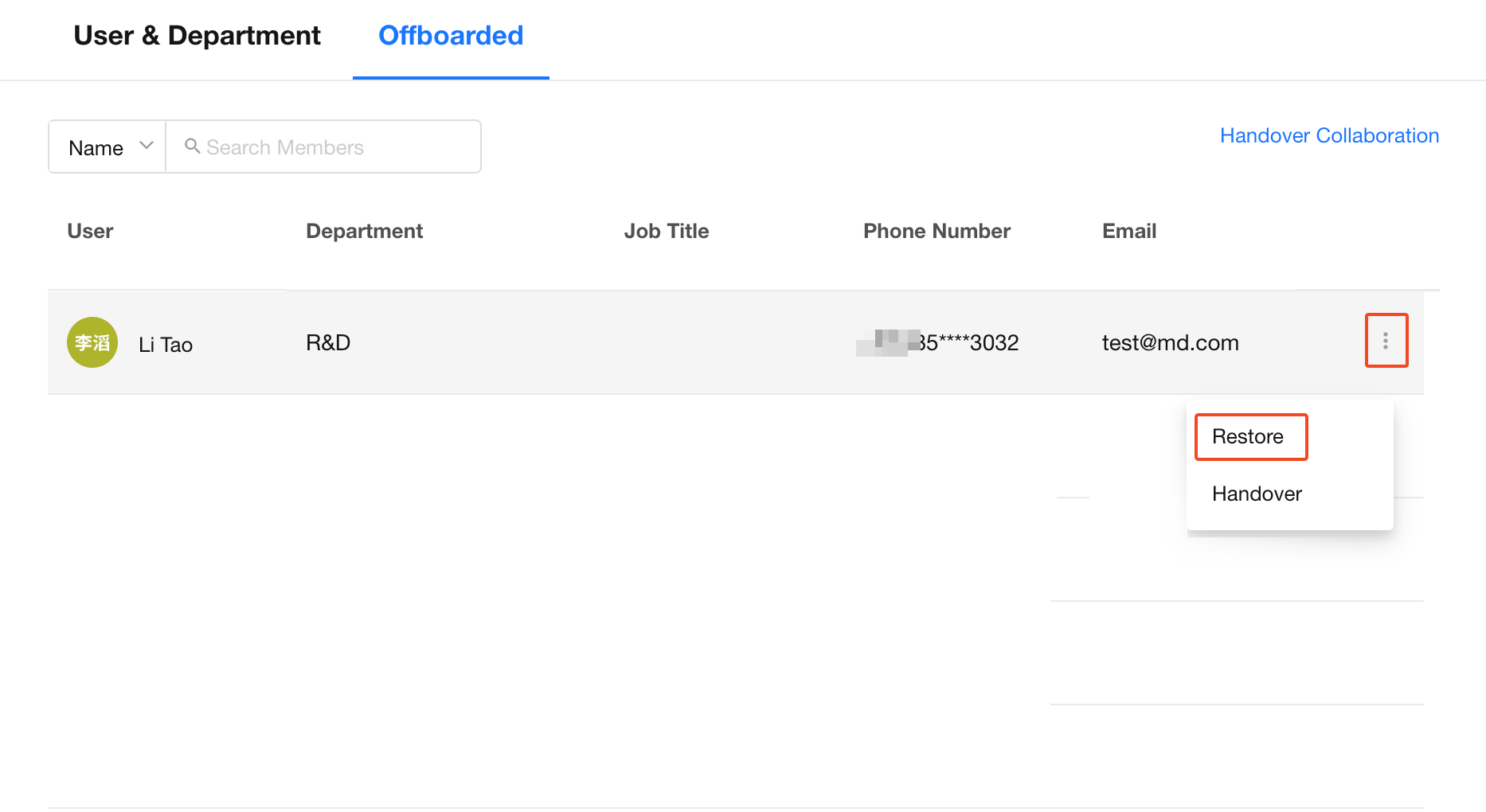The height and width of the screenshot is (812, 1486).
Task: Choose Handover from the menu
Action: coord(1257,494)
